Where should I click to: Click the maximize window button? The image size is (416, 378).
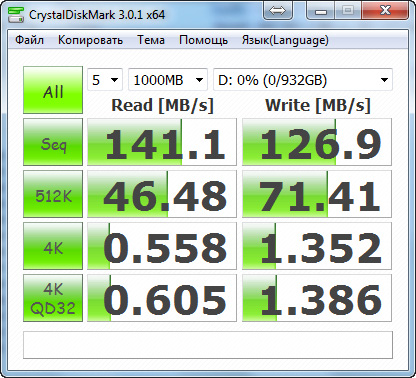(x=348, y=11)
